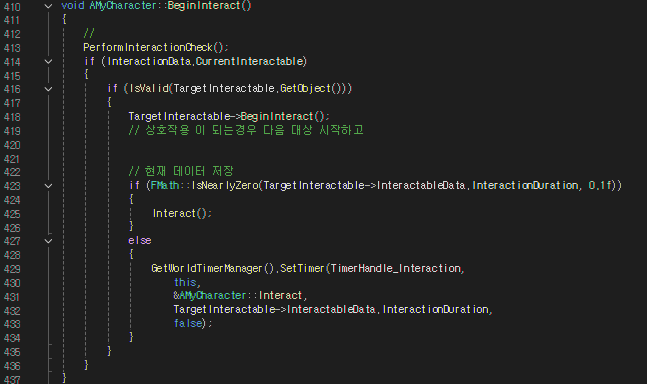The image size is (647, 384).
Task: Click the Korean comment on line 422
Action: [181, 171]
